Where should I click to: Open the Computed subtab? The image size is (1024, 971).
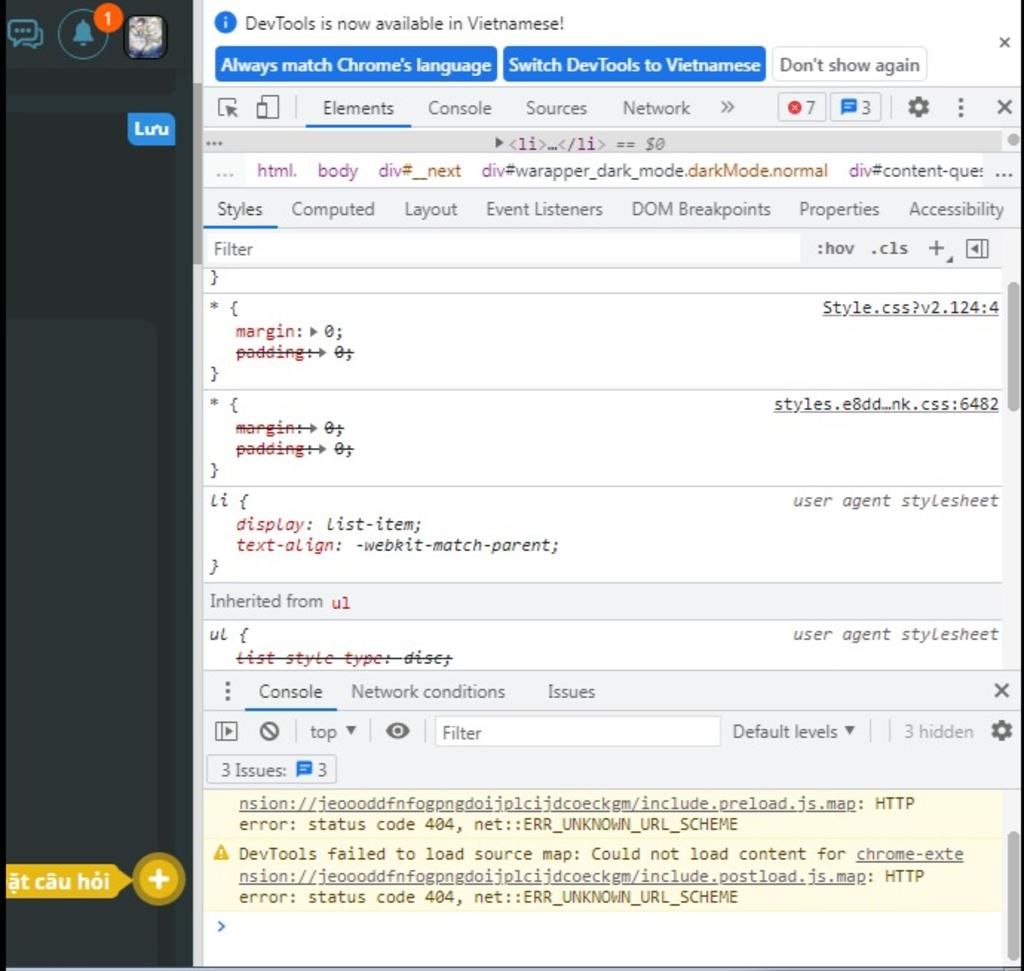click(332, 210)
